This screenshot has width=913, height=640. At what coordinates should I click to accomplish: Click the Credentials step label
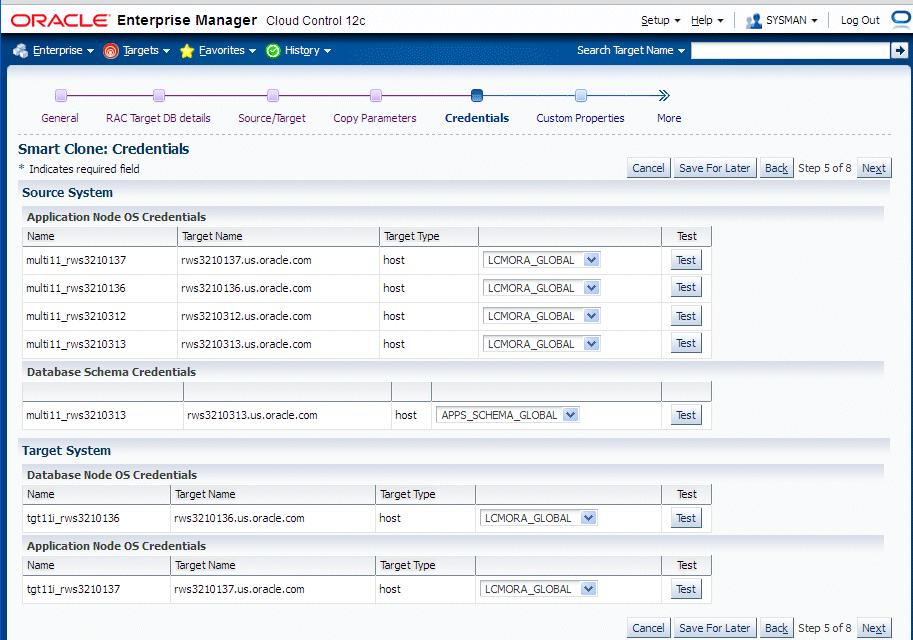(x=477, y=118)
